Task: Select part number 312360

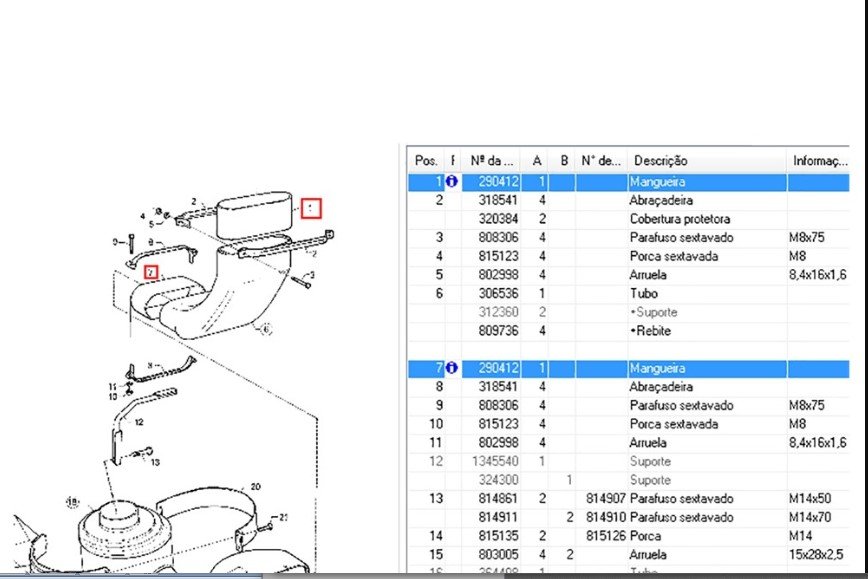Action: click(x=499, y=312)
